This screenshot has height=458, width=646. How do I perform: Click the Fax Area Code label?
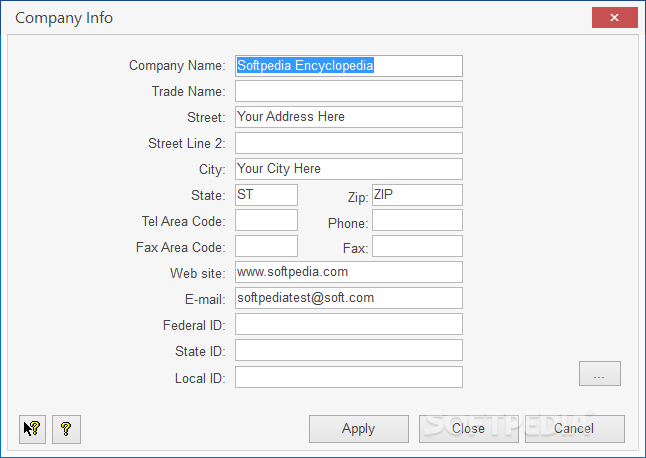pyautogui.click(x=181, y=247)
